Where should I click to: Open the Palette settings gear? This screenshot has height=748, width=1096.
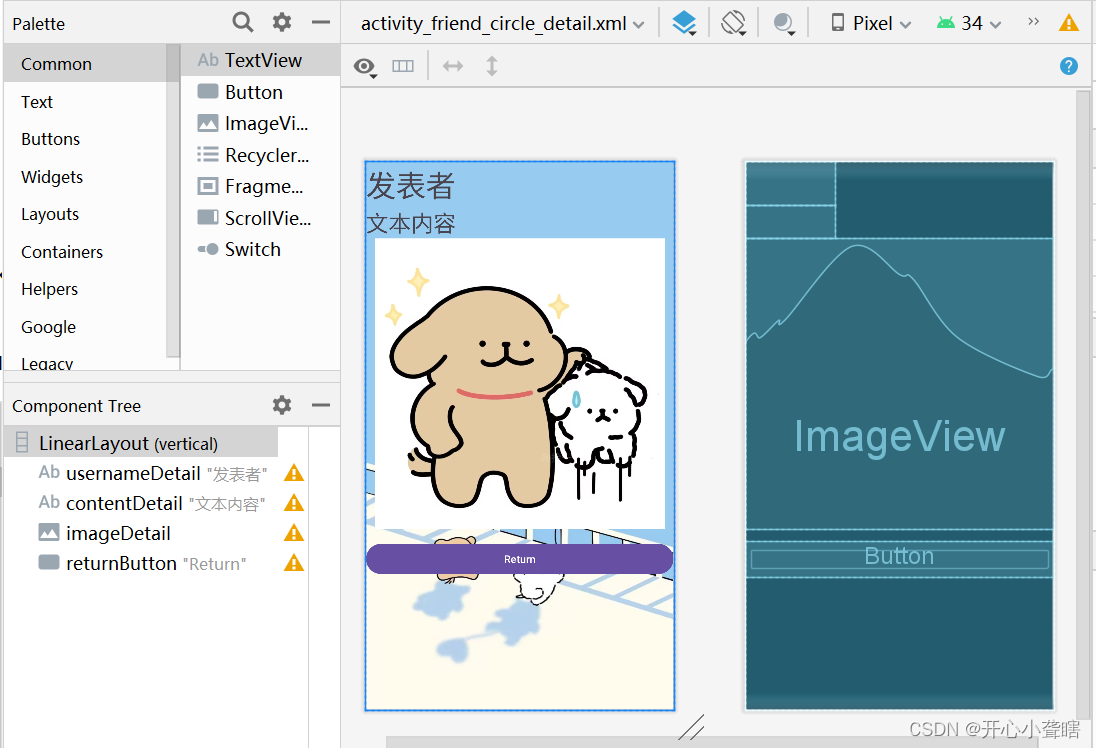pos(282,22)
